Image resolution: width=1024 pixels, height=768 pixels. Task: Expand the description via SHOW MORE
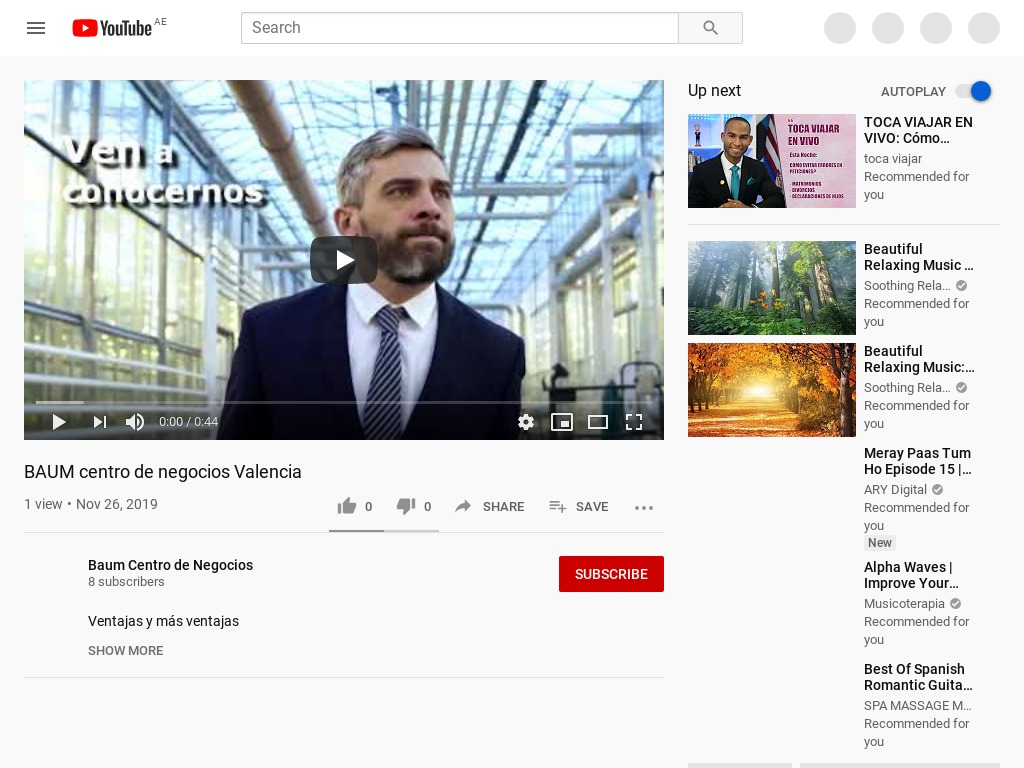[x=125, y=651]
